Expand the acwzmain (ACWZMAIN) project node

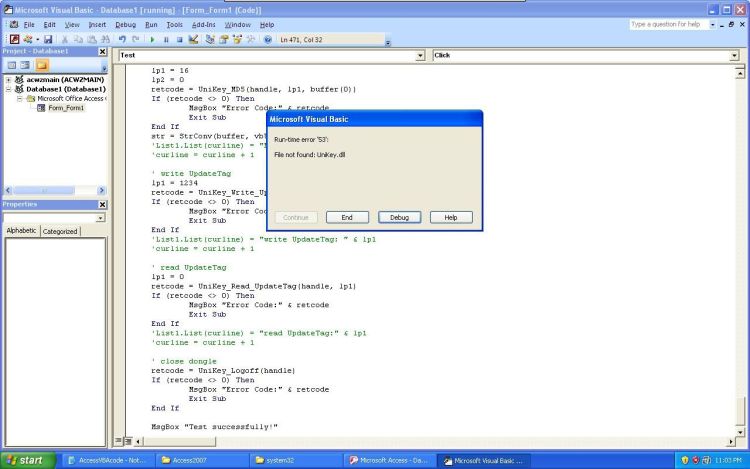tap(8, 80)
